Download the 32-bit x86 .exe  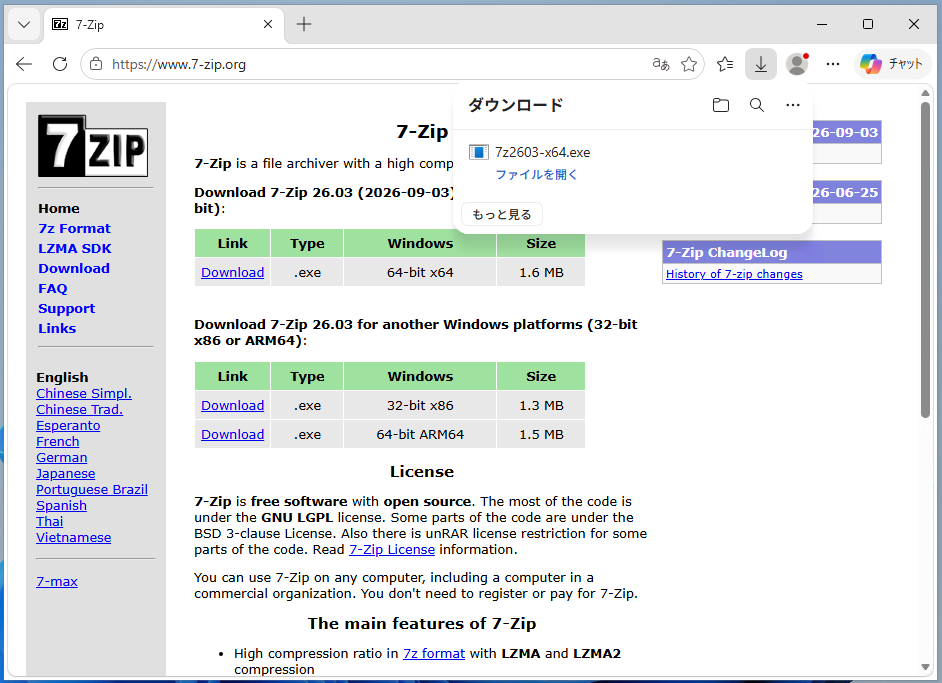pyautogui.click(x=232, y=405)
